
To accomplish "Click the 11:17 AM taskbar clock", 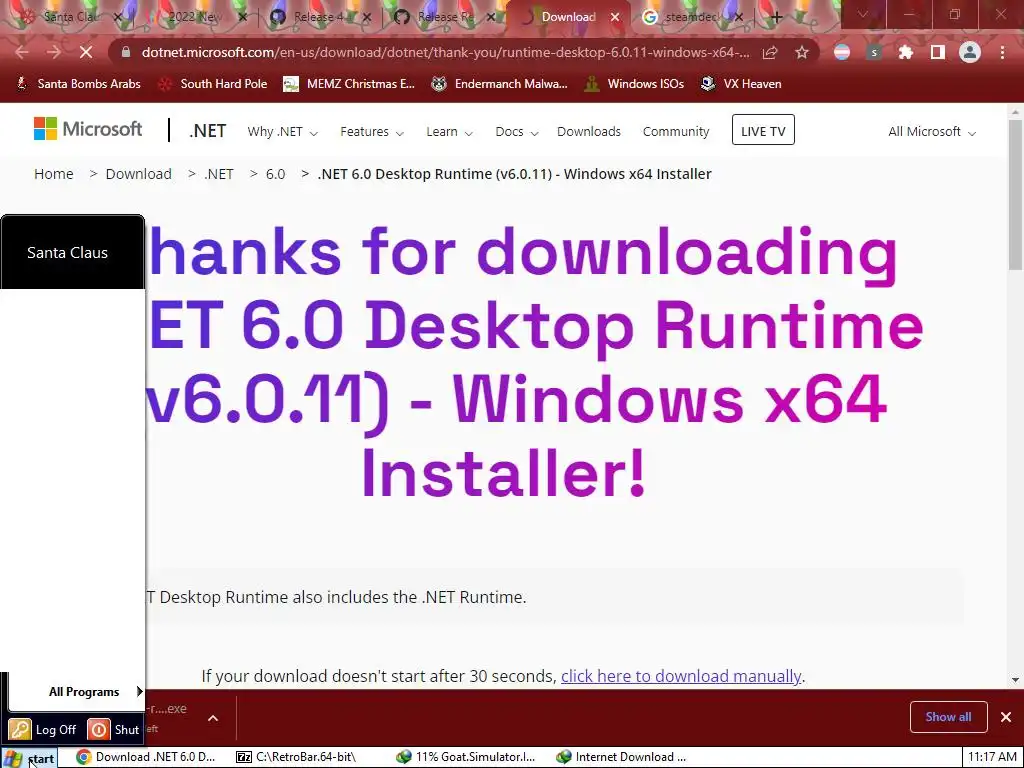I will click(992, 757).
